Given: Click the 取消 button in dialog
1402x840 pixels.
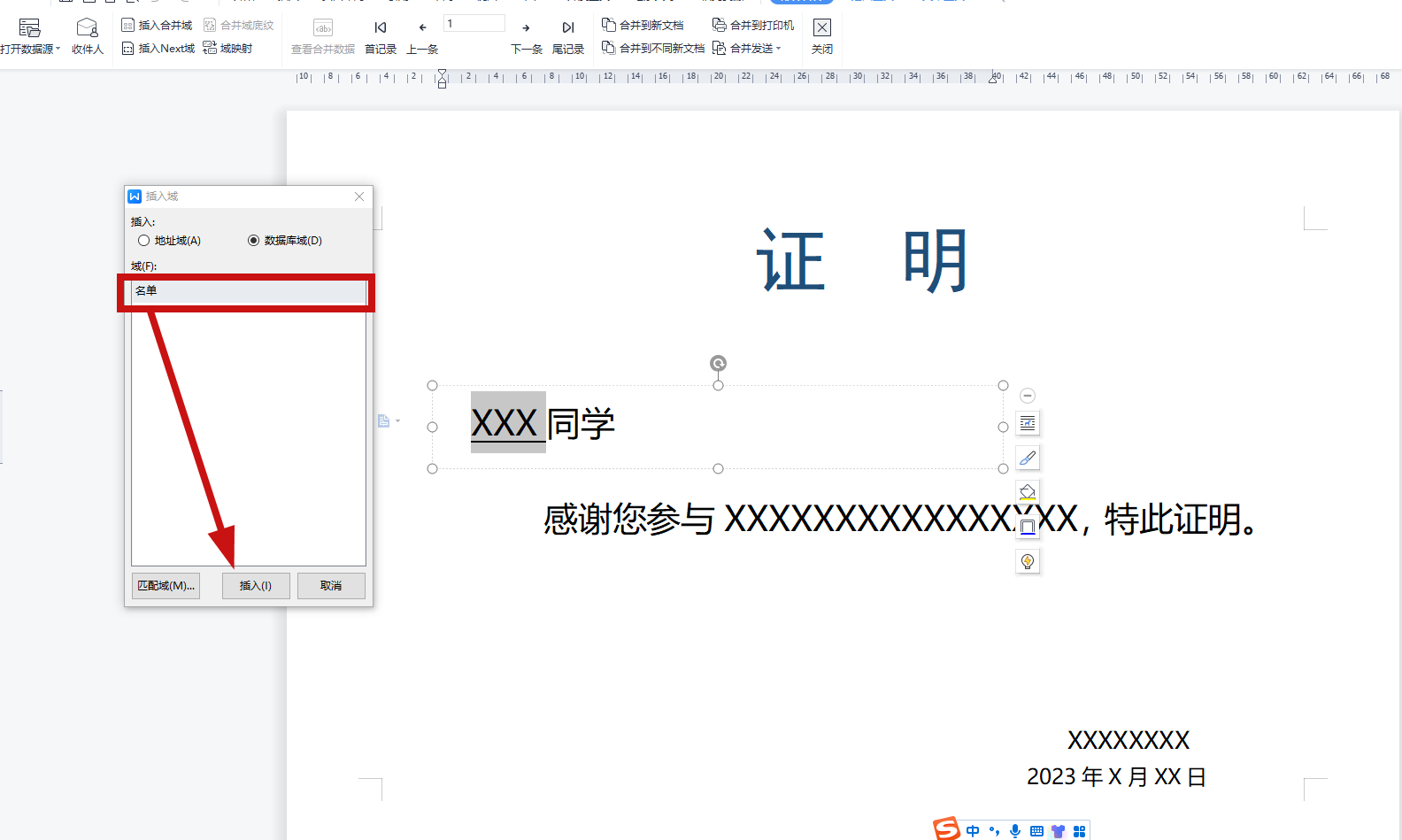Looking at the screenshot, I should click(331, 586).
